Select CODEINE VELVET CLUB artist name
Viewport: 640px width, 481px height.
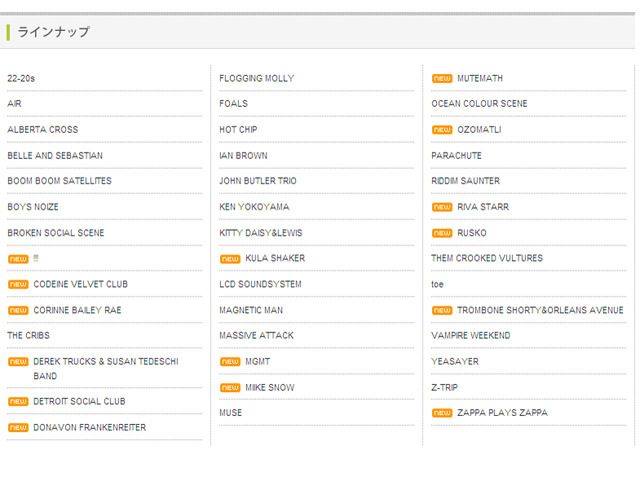pyautogui.click(x=80, y=284)
